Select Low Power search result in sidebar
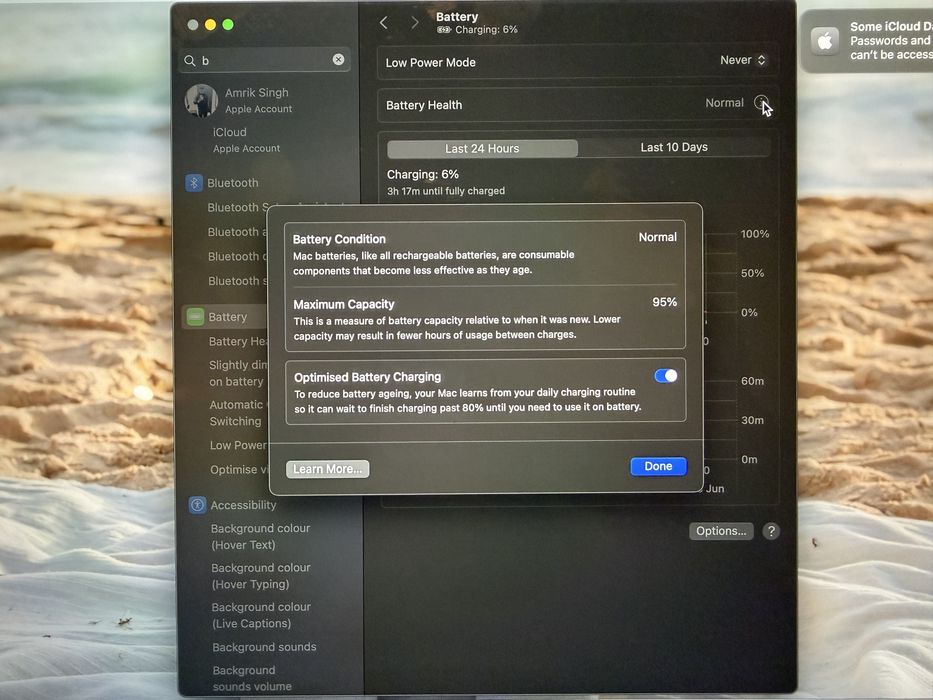This screenshot has height=700, width=933. pyautogui.click(x=238, y=445)
